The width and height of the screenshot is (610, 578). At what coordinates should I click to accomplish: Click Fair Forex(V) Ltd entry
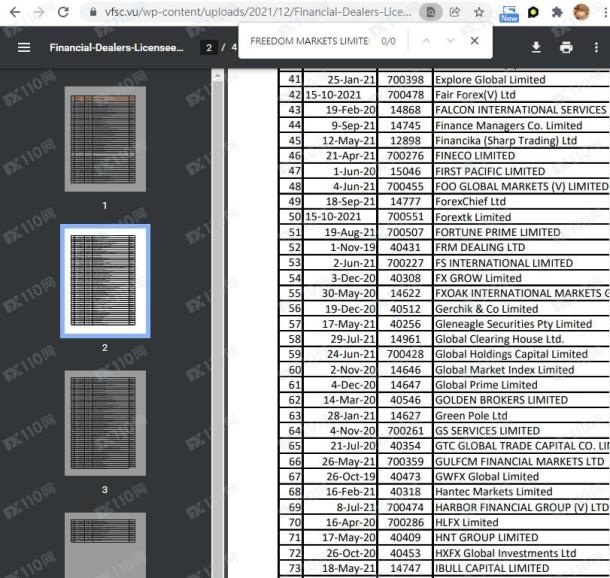tap(475, 95)
